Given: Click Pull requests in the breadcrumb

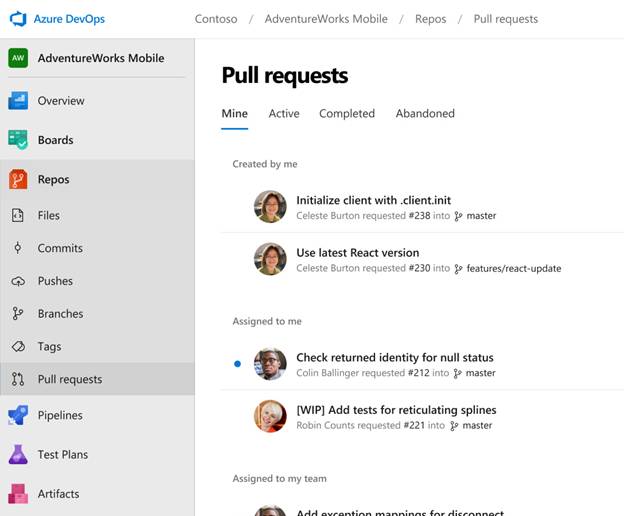Looking at the screenshot, I should tap(505, 19).
